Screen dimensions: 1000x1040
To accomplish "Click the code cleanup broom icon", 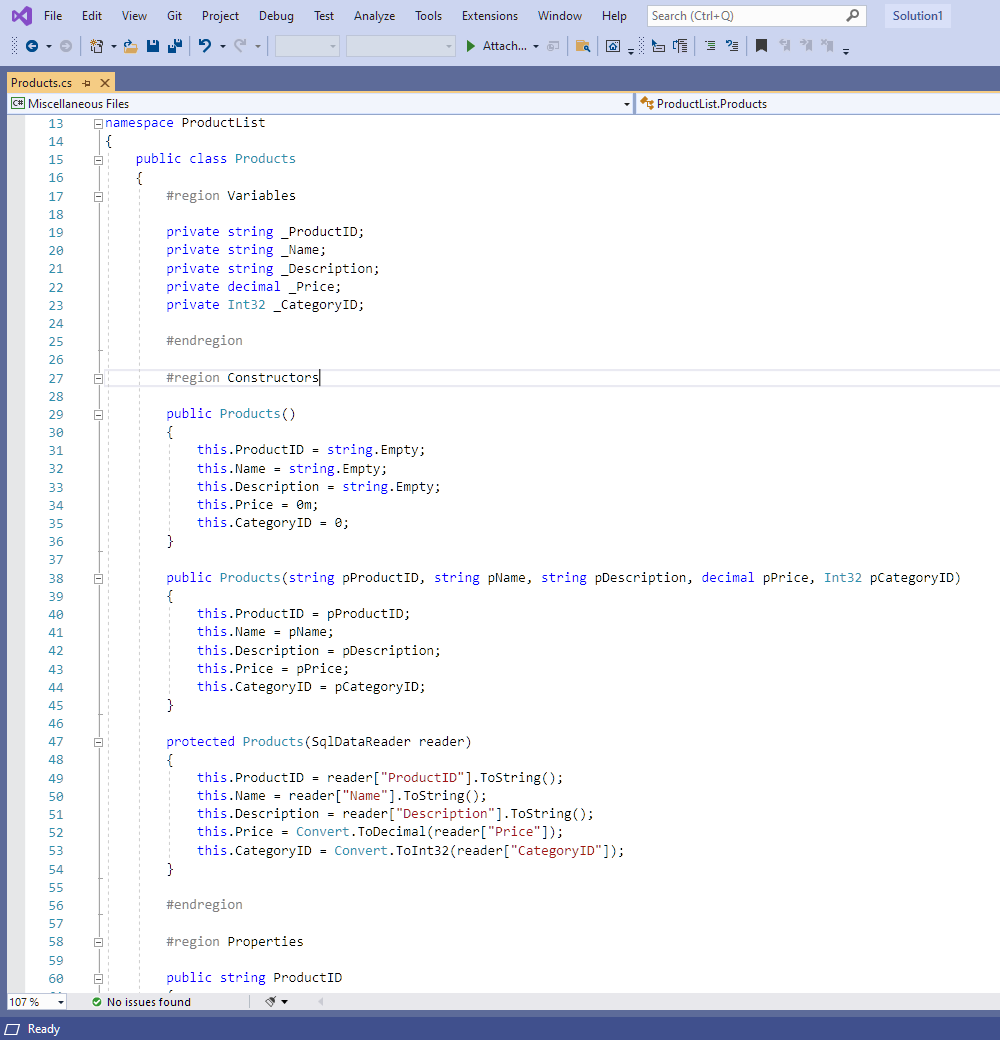I will [x=271, y=1001].
